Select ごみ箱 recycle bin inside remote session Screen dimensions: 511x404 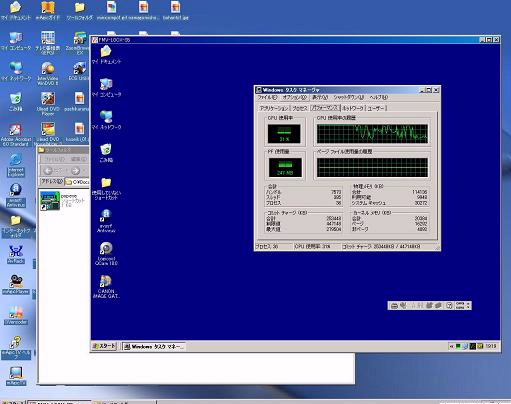[106, 153]
